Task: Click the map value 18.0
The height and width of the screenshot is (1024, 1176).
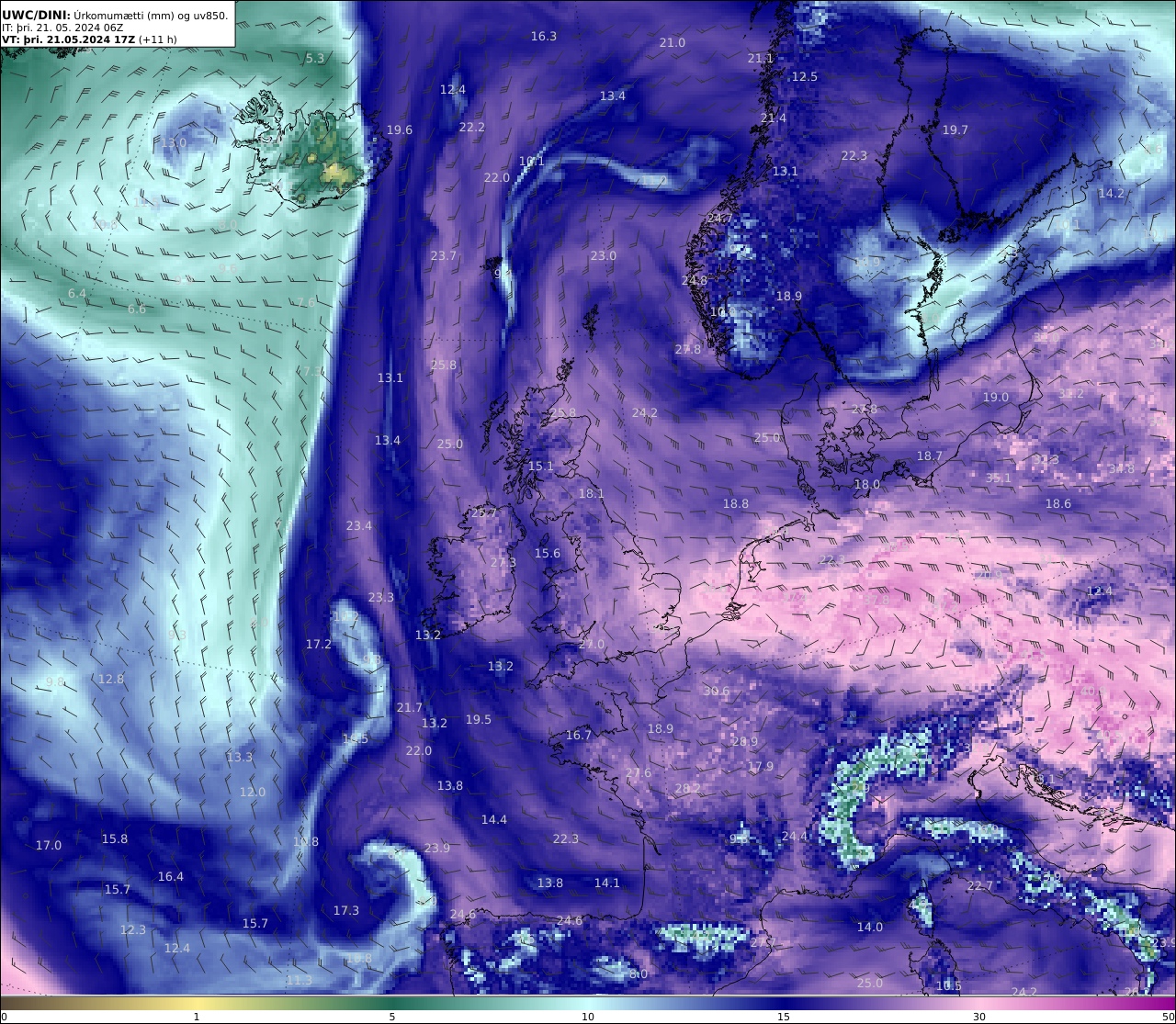Action: 867,485
